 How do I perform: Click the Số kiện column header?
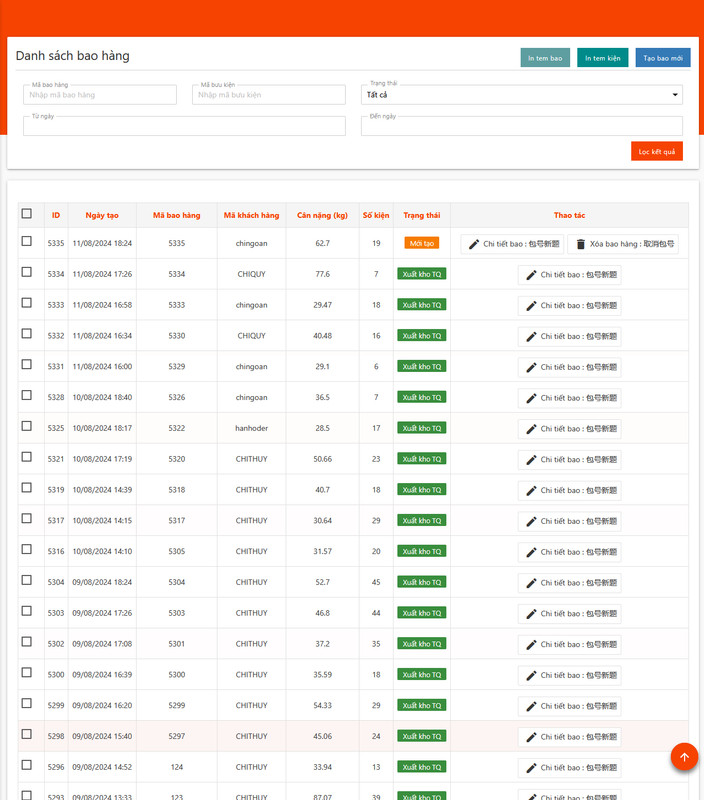pyautogui.click(x=376, y=215)
